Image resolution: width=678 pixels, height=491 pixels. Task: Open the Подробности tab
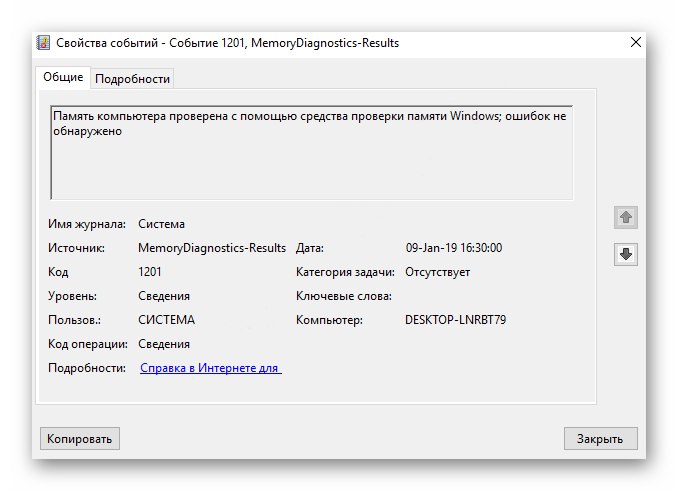click(132, 79)
